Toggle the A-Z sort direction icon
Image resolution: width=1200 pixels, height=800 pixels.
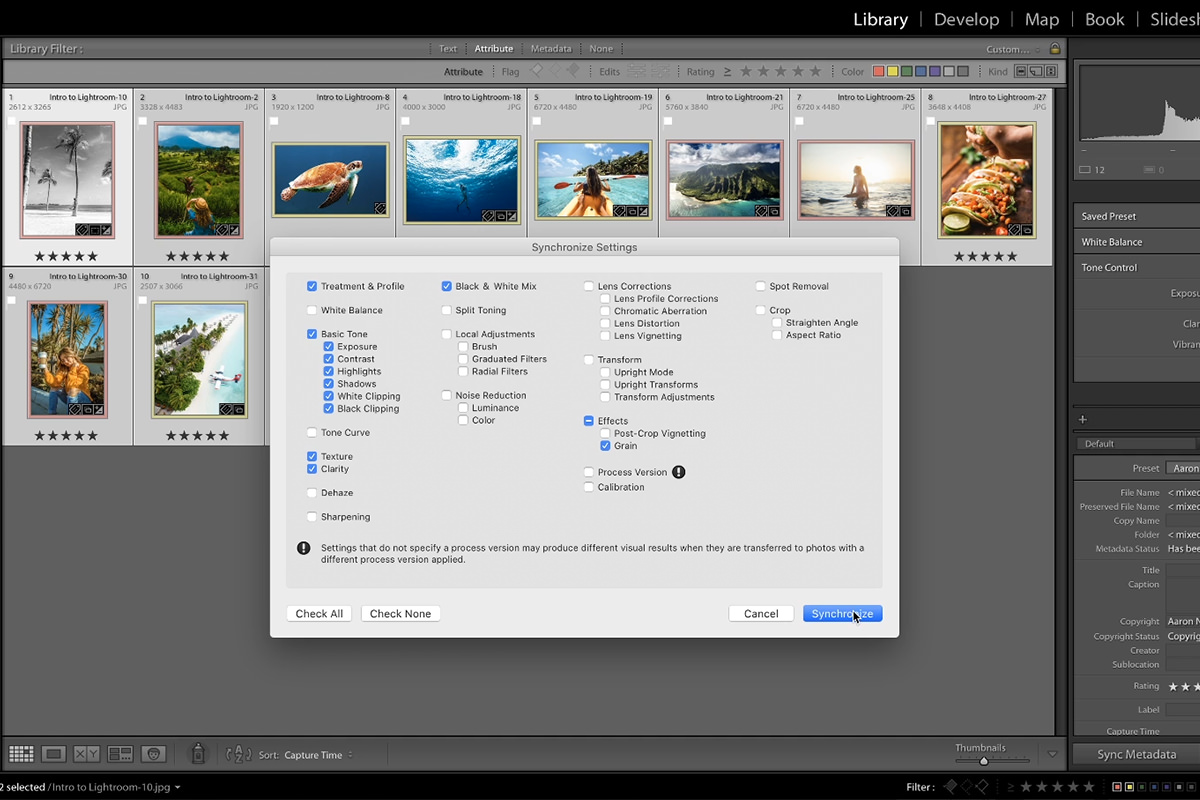[240, 754]
